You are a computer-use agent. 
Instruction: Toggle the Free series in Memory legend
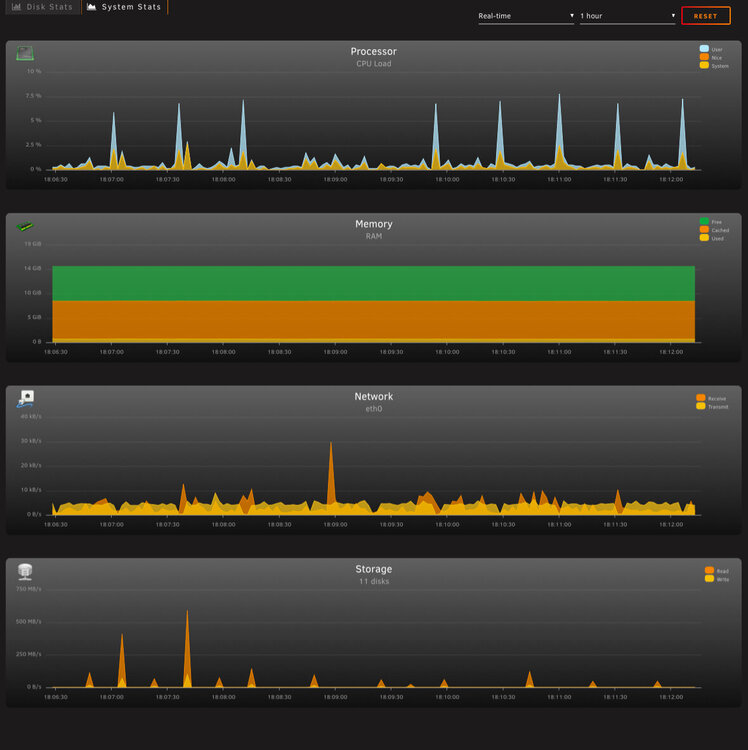(x=711, y=221)
